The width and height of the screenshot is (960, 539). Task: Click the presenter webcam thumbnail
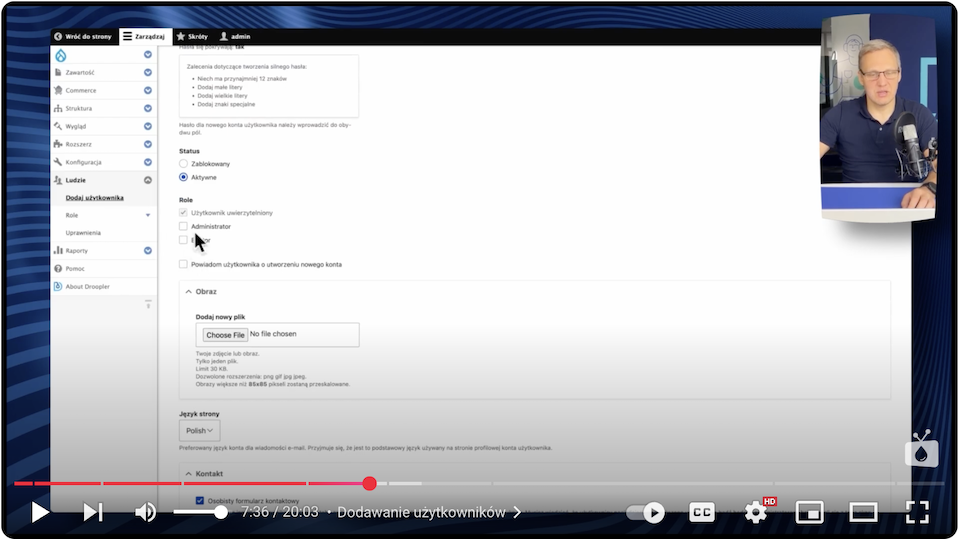pos(879,116)
